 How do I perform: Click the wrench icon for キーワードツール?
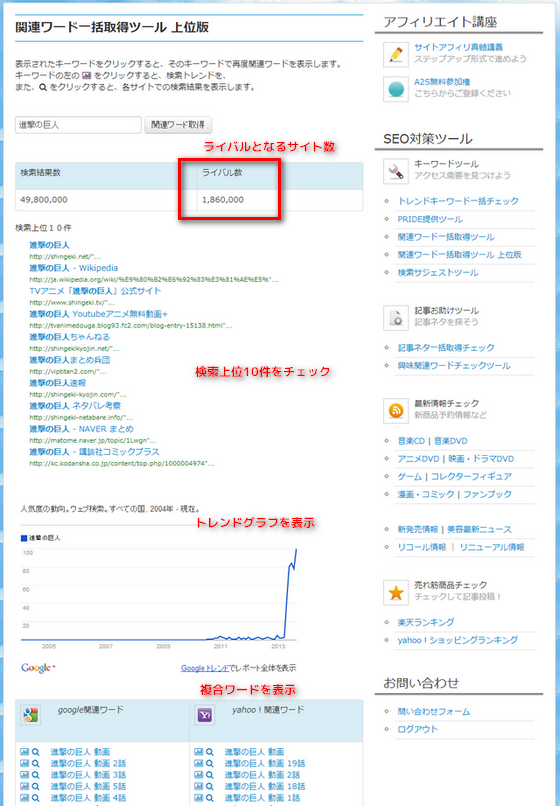coord(396,171)
